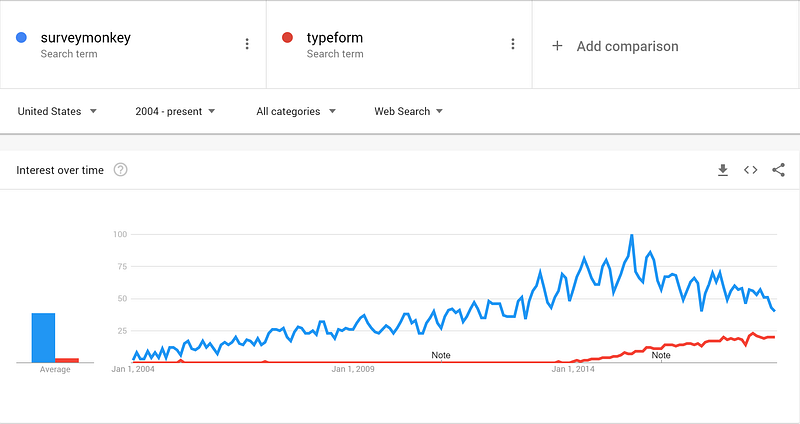800x424 pixels.
Task: Click the plus icon to add comparison
Action: tap(557, 46)
